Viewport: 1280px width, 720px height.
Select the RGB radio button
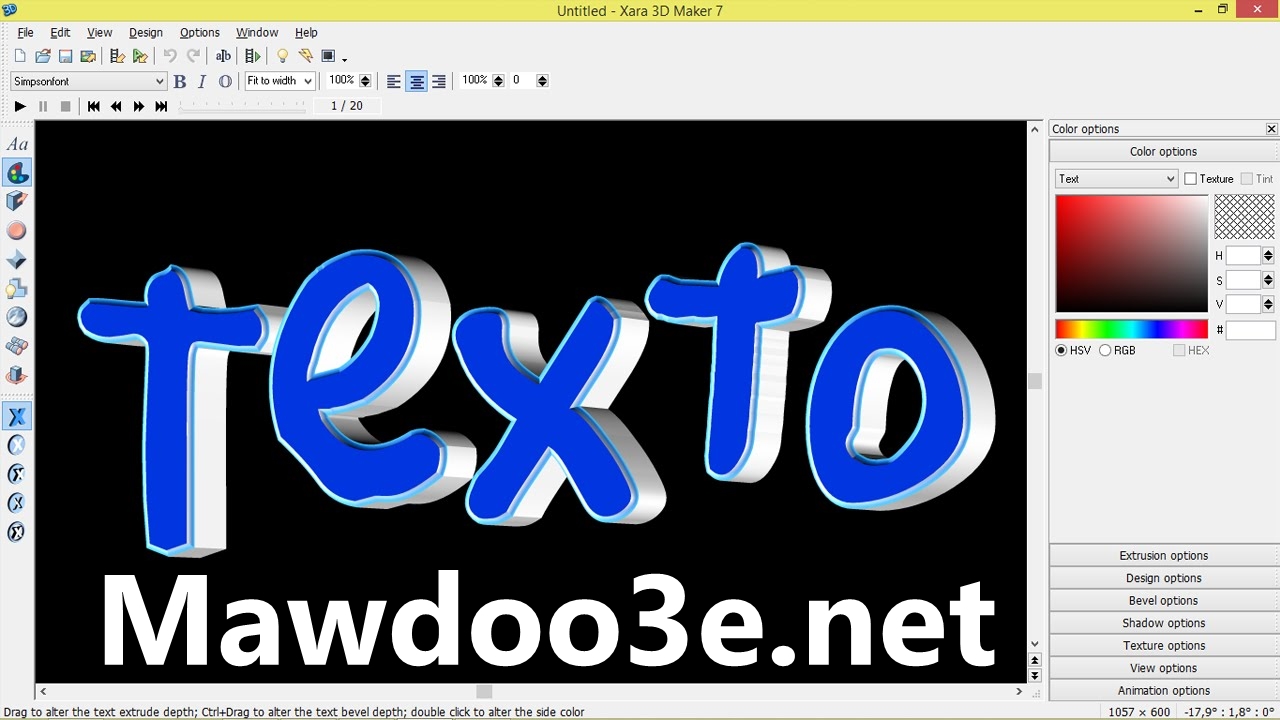click(1105, 351)
